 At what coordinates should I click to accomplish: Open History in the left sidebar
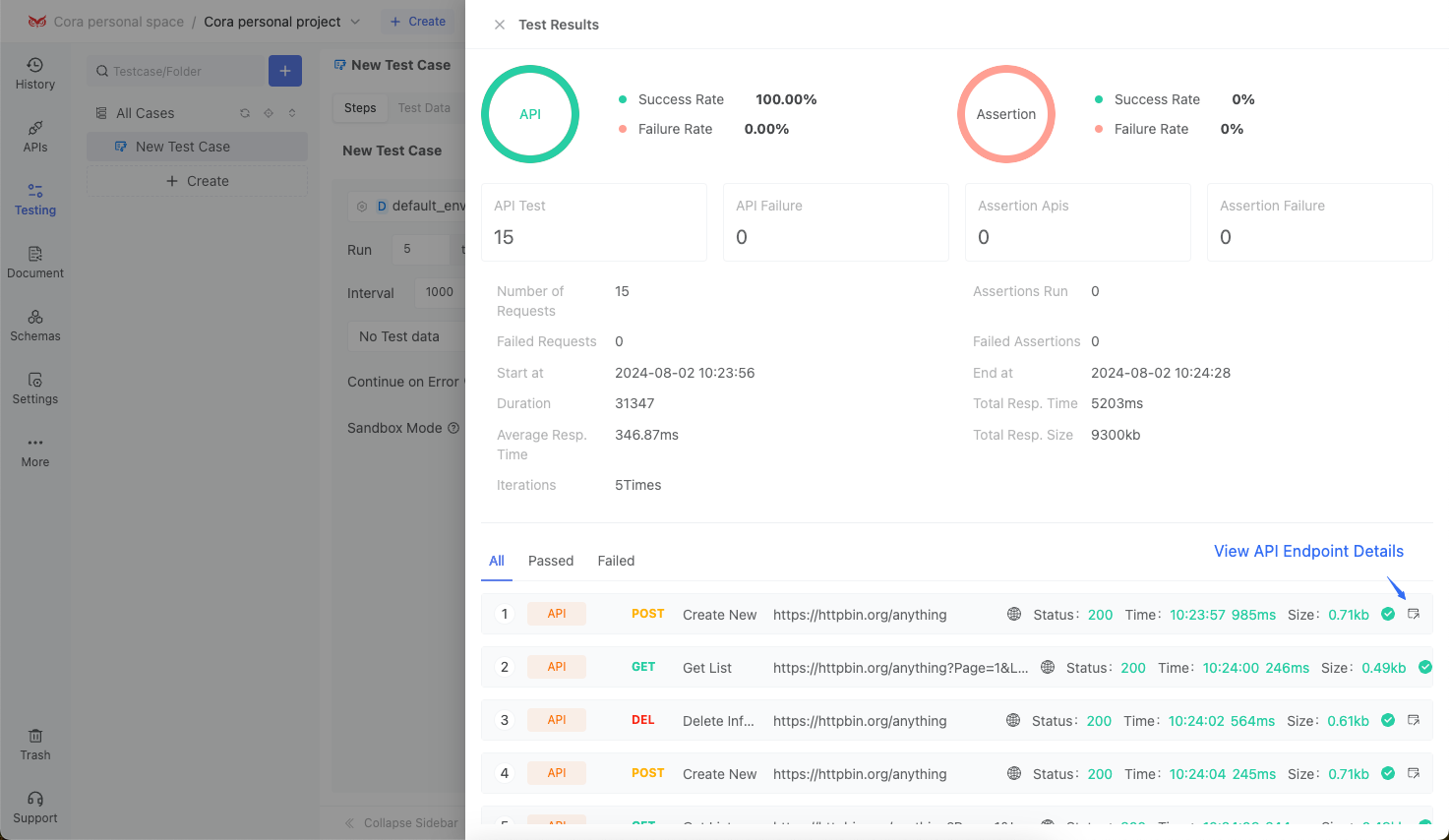click(35, 74)
